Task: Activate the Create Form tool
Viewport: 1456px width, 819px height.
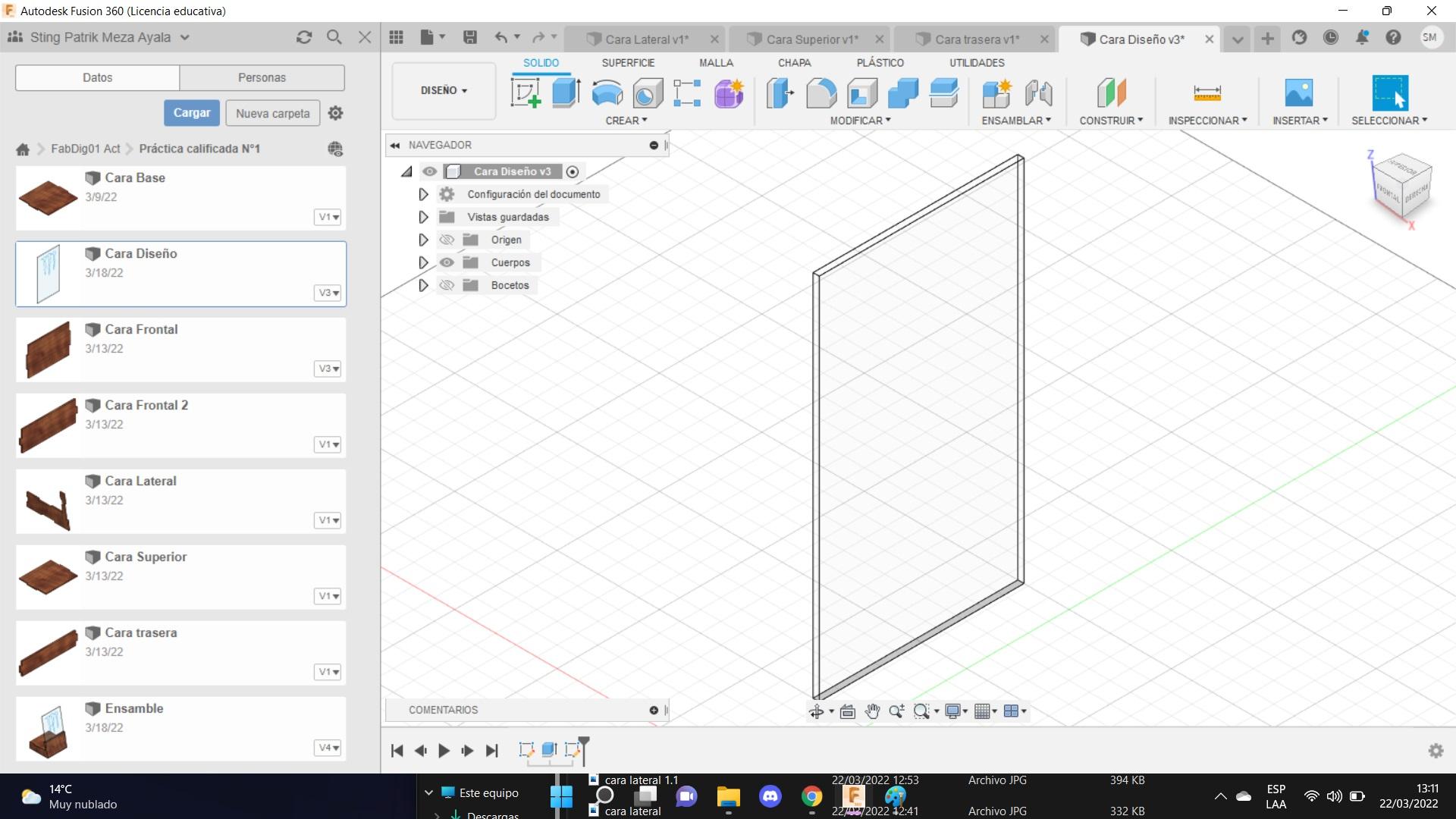Action: tap(727, 93)
